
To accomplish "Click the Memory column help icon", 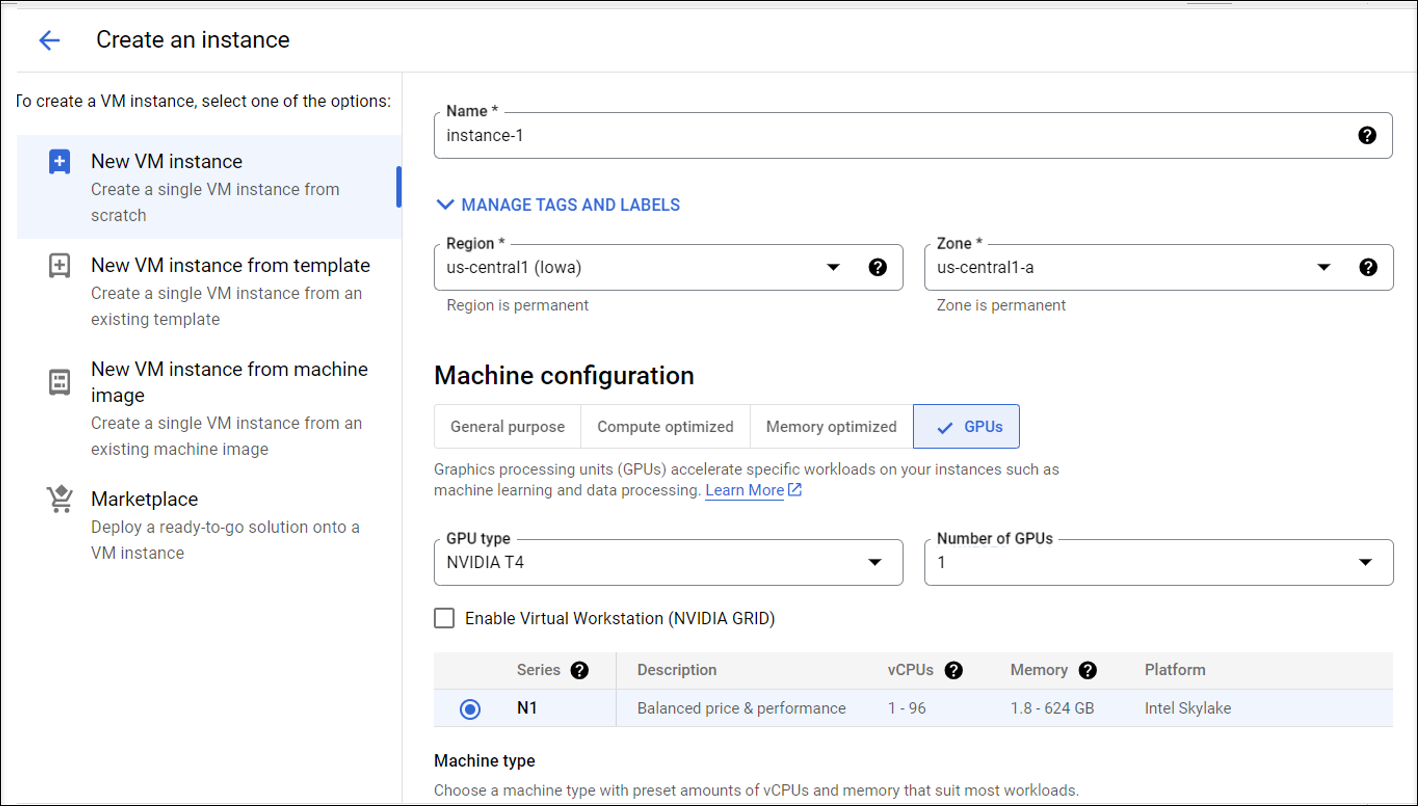I will (1087, 670).
